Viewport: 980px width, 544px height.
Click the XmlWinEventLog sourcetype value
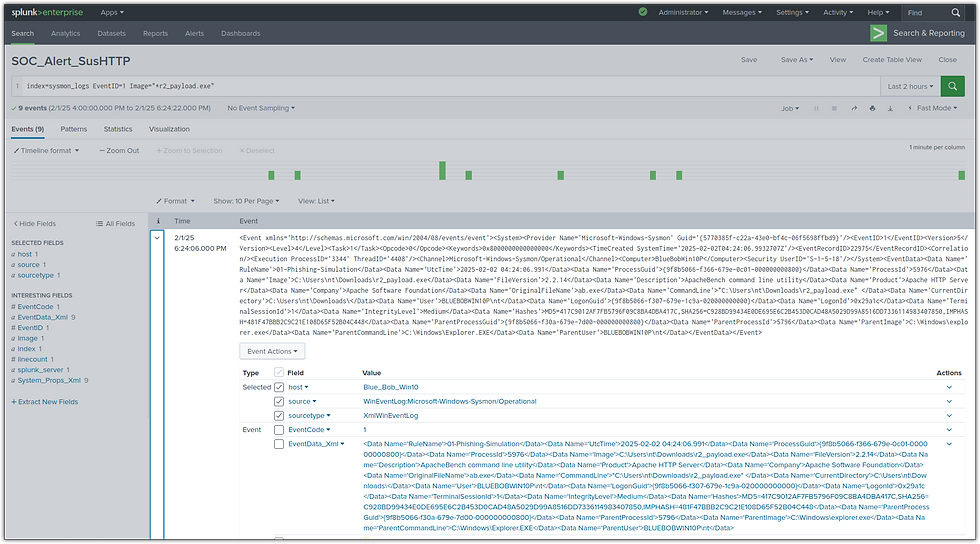point(391,415)
